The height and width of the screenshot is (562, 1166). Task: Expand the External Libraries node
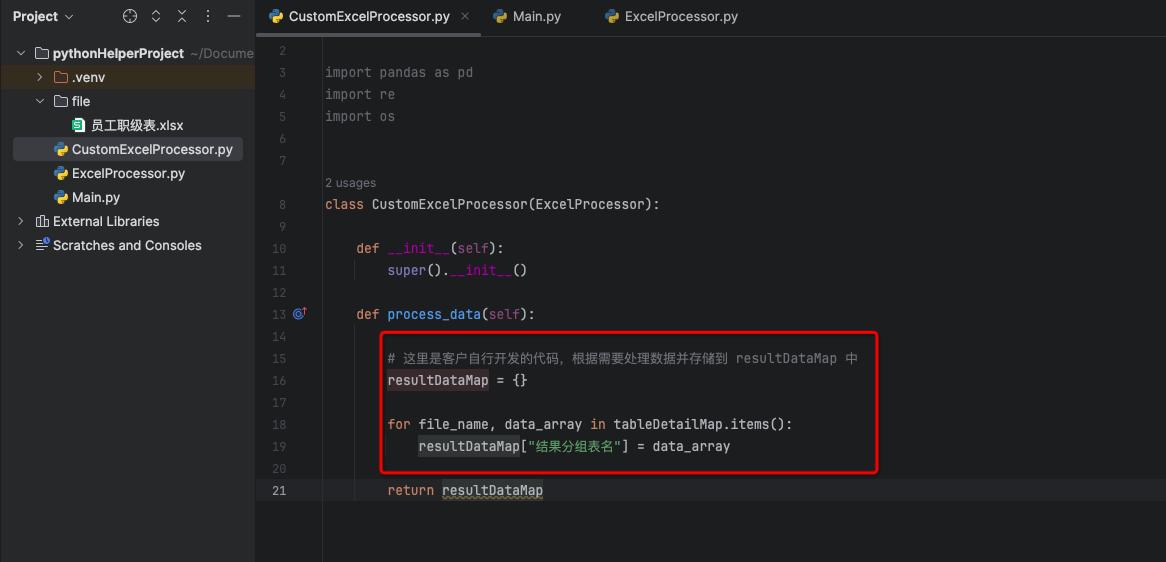click(x=21, y=221)
